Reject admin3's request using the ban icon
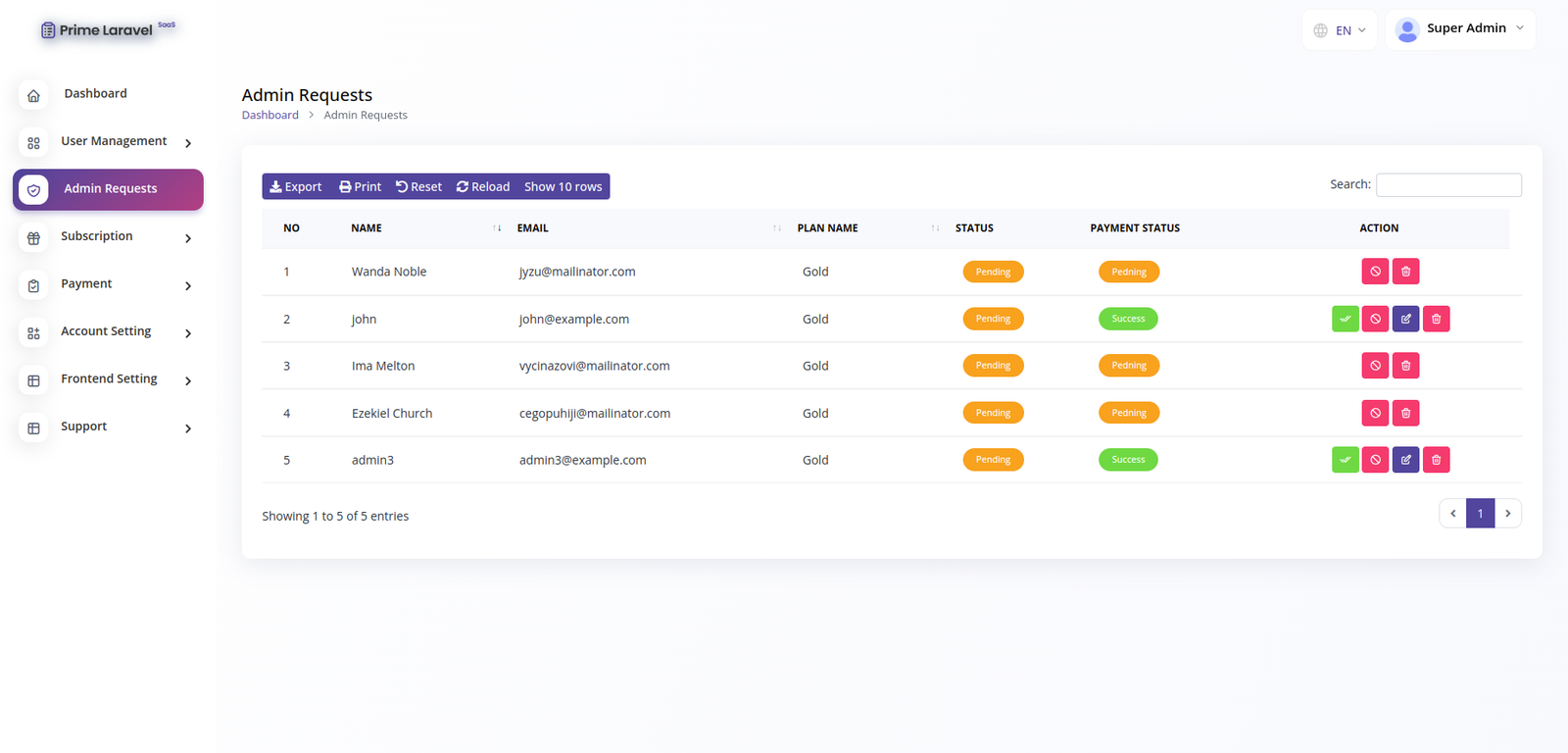 (x=1375, y=460)
